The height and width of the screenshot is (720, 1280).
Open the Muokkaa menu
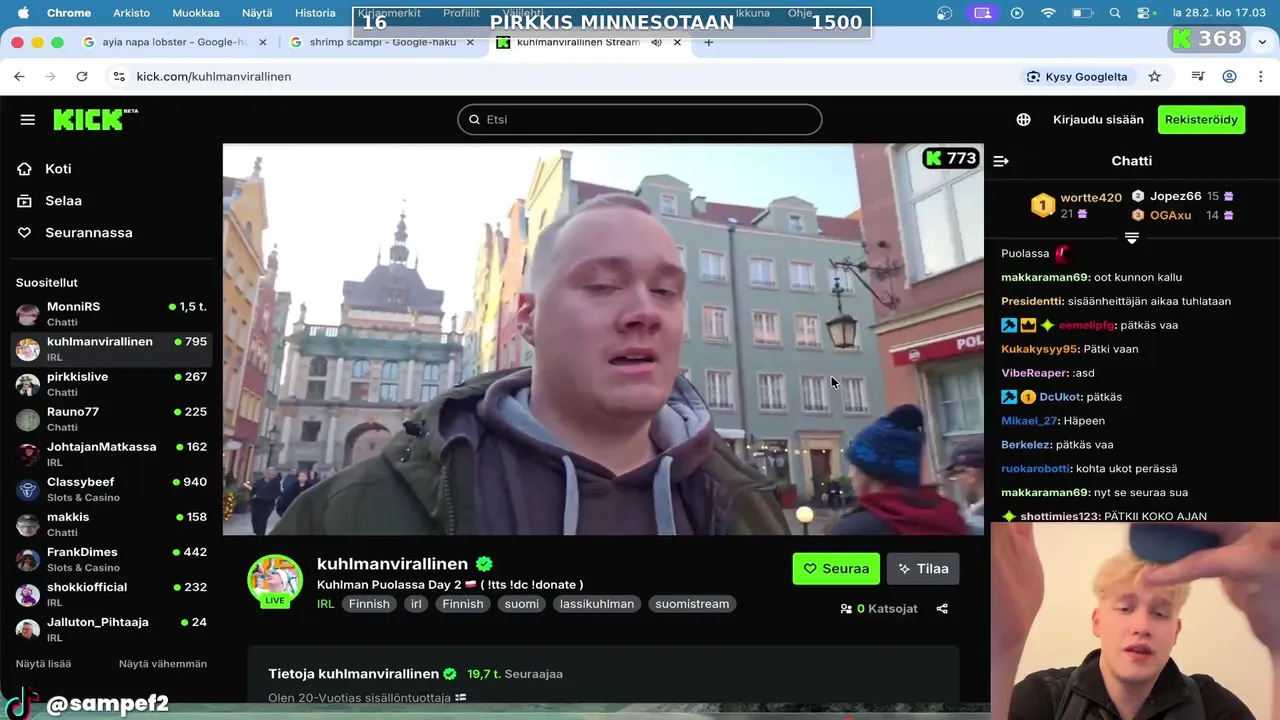[x=196, y=13]
